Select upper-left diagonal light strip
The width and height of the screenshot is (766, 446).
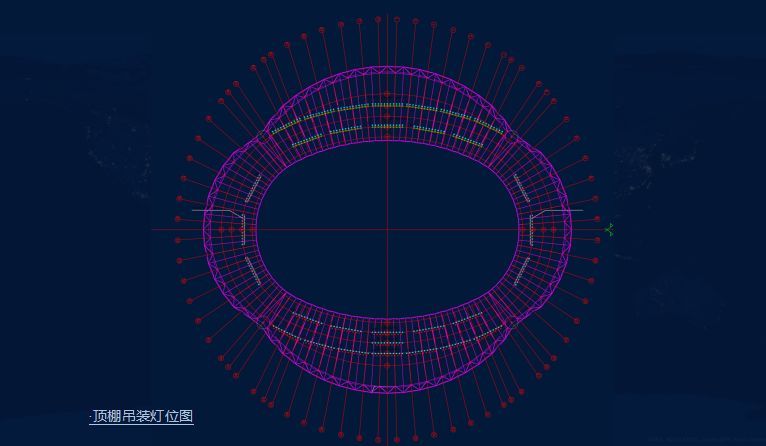[x=254, y=188]
